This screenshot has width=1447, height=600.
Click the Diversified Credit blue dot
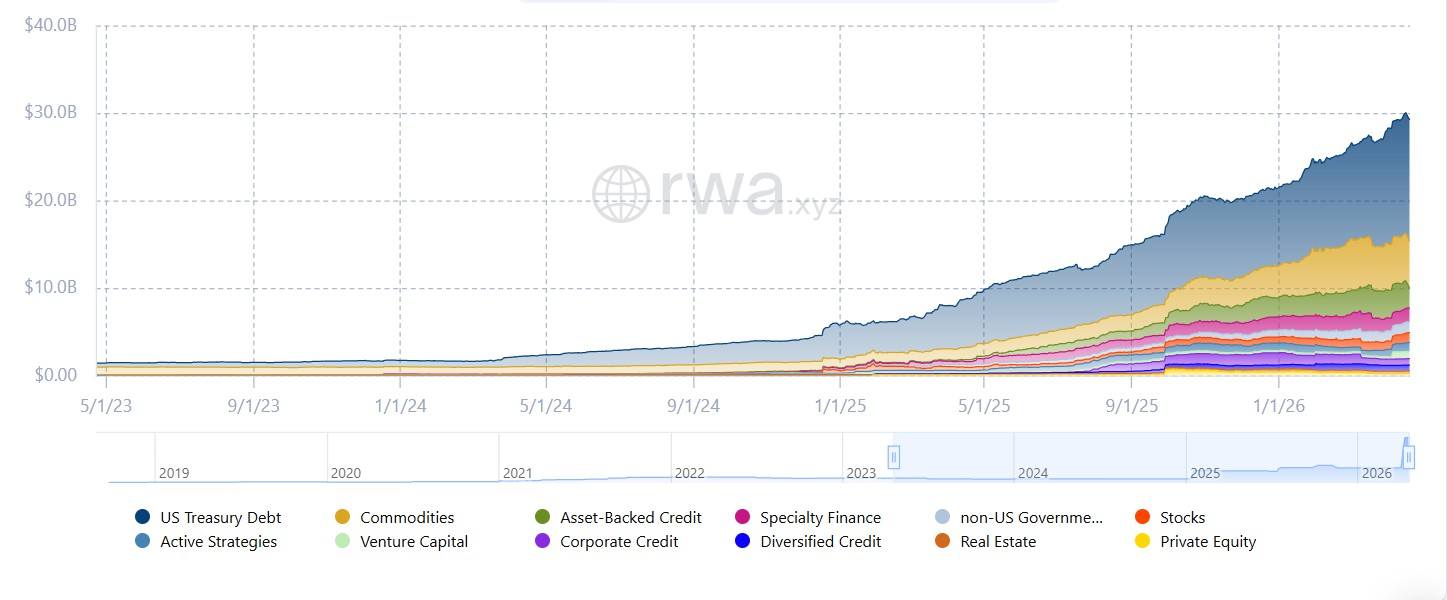743,541
